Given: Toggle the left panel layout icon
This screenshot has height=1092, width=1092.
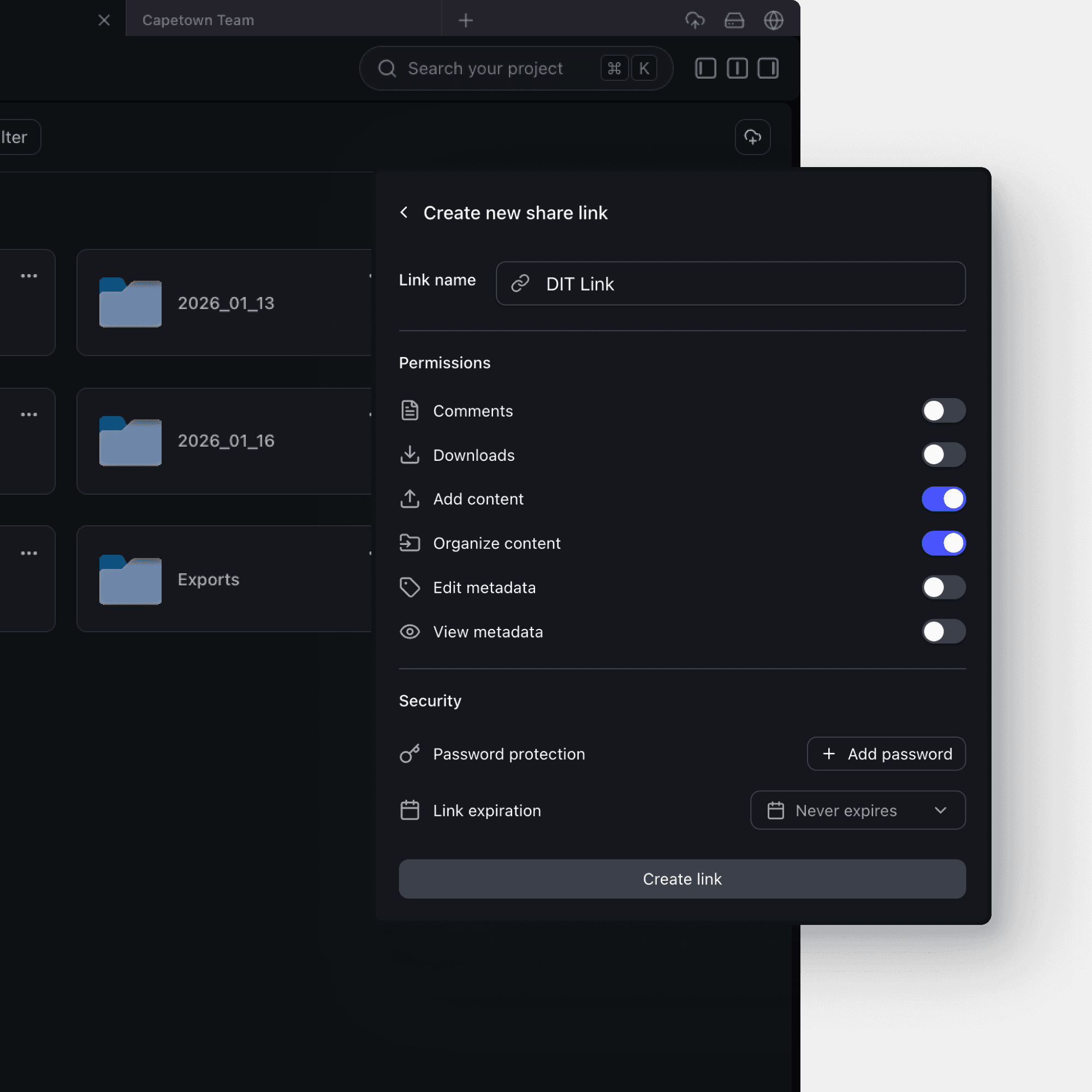Looking at the screenshot, I should (x=705, y=68).
